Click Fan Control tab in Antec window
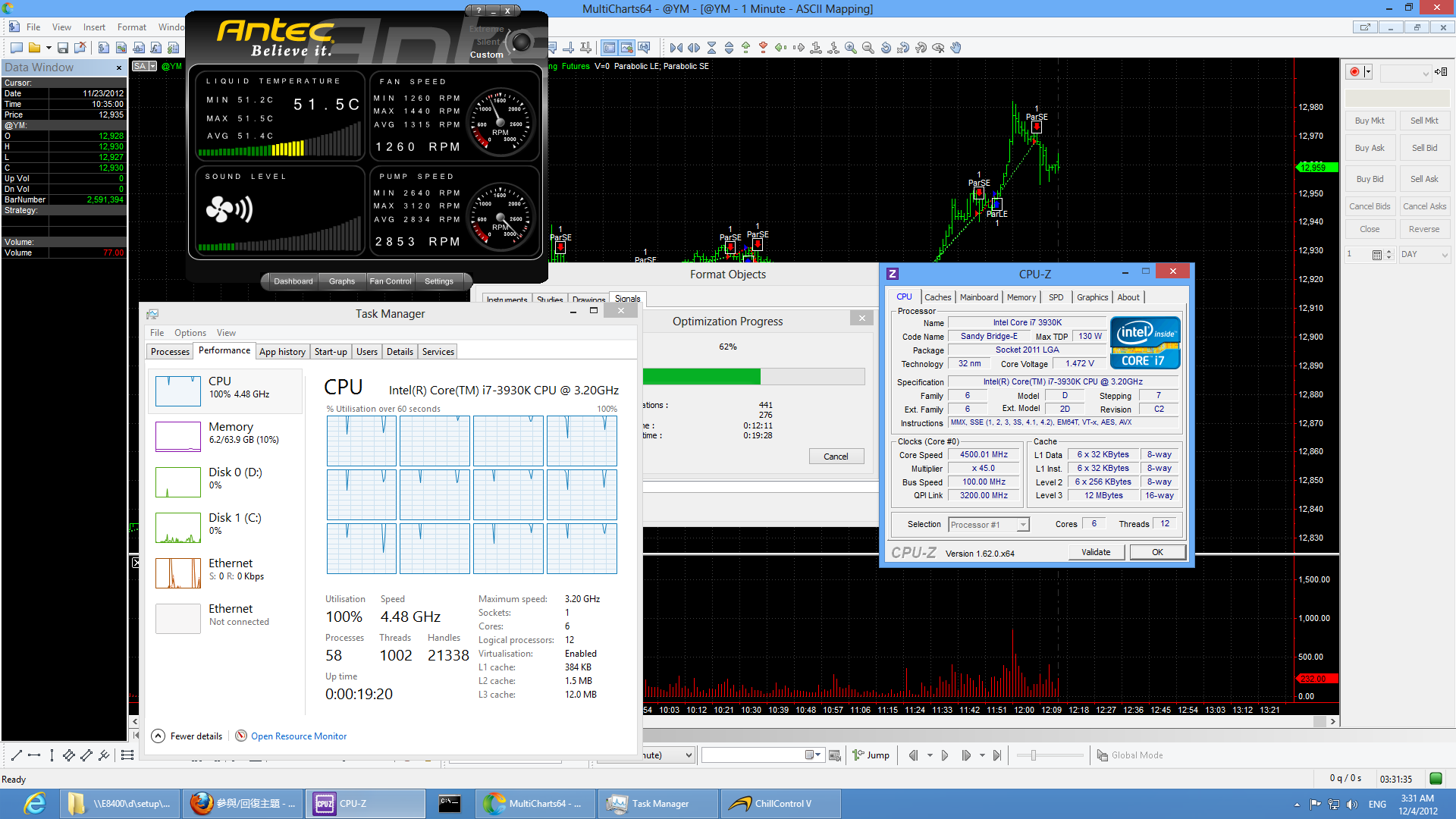 [391, 281]
